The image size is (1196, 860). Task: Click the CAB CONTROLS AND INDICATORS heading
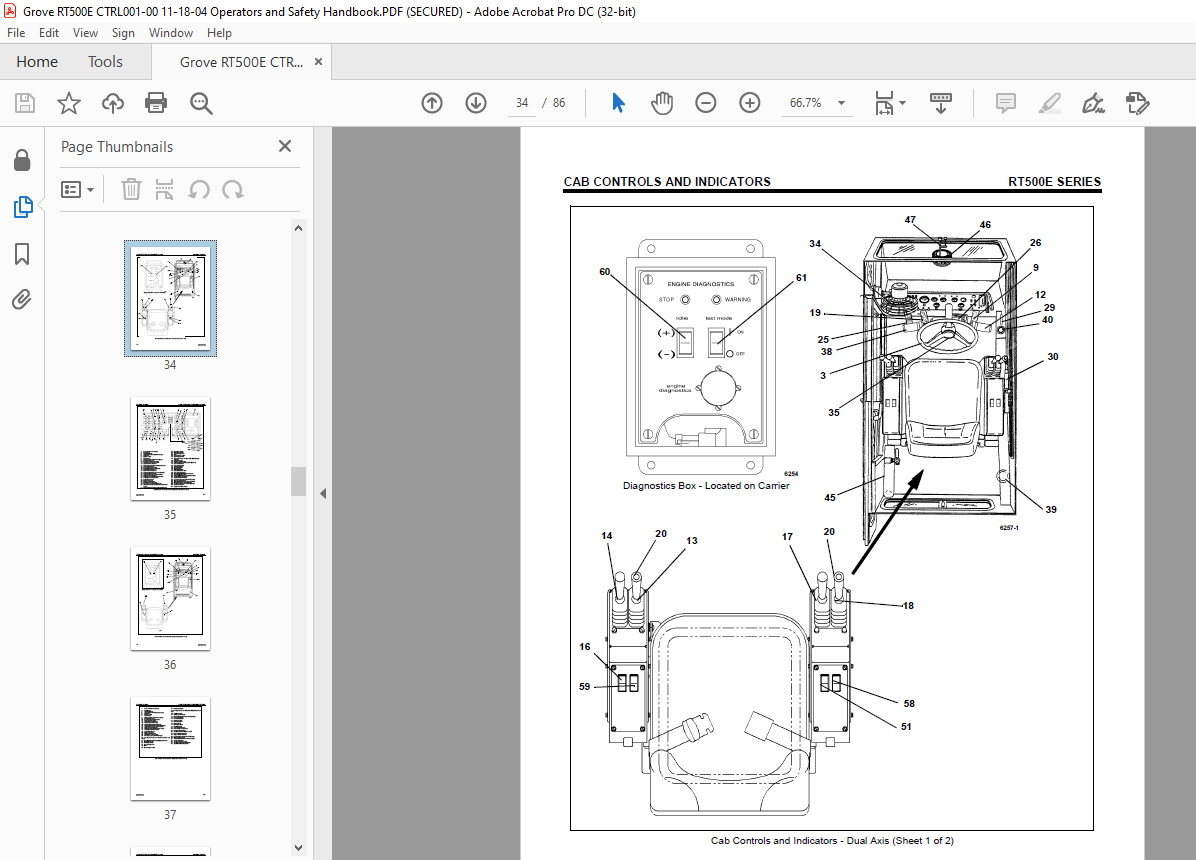[667, 182]
